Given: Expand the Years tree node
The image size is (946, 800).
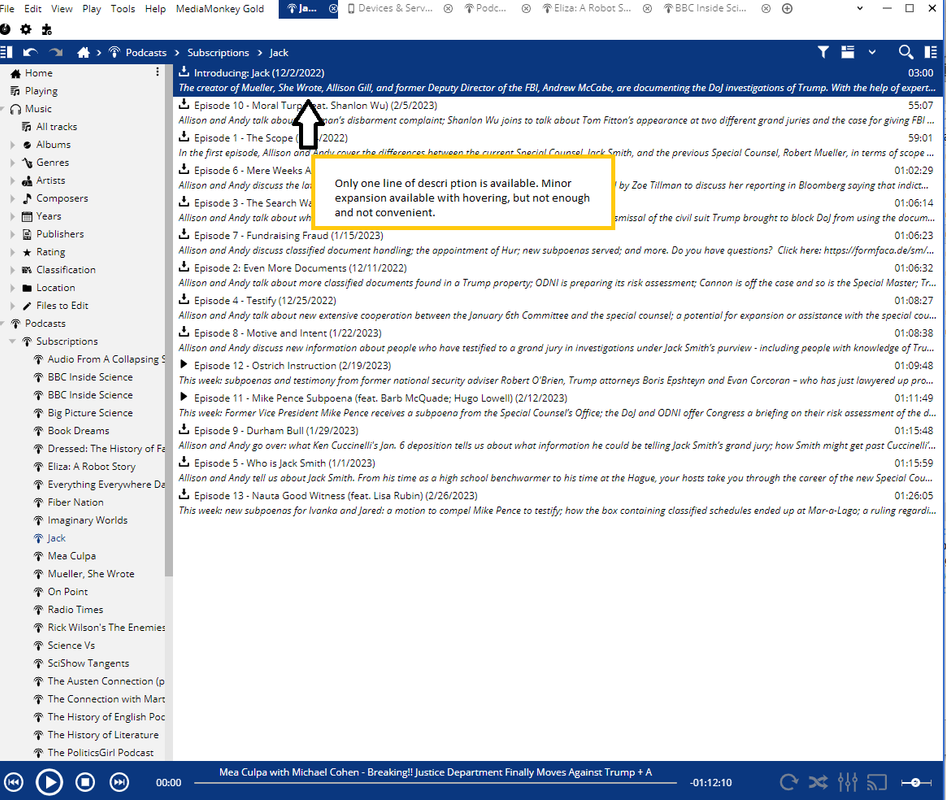Looking at the screenshot, I should (x=13, y=216).
